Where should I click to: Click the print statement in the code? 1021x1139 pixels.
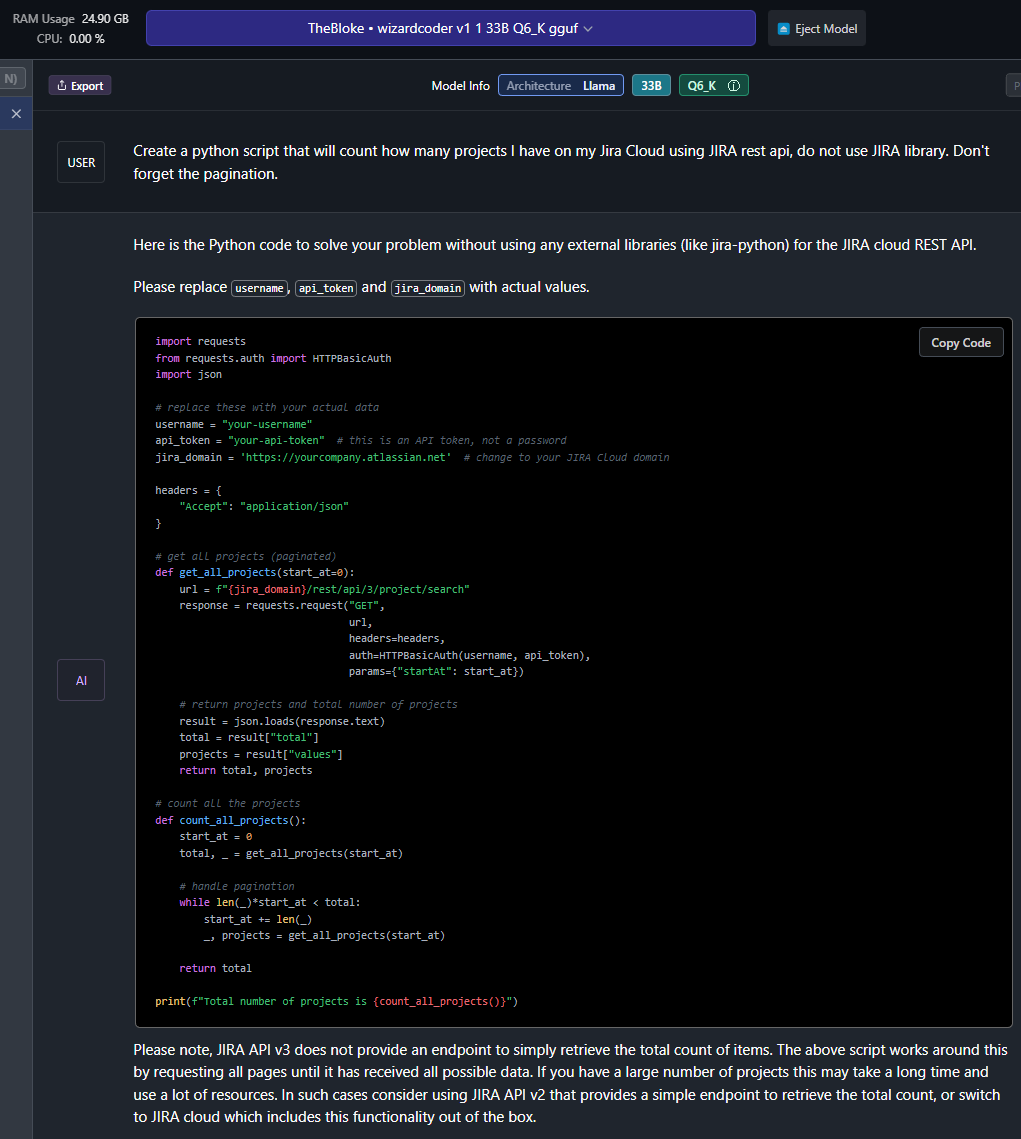pyautogui.click(x=336, y=1001)
